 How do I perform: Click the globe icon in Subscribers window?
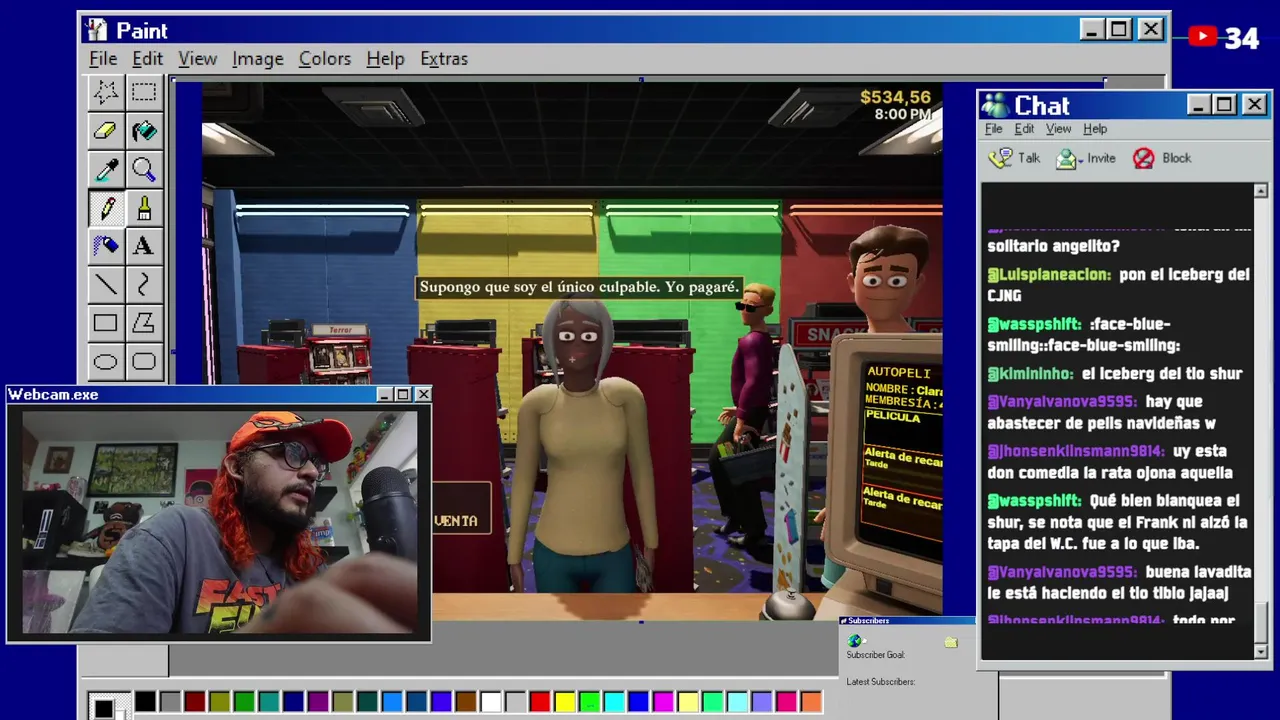tap(854, 641)
